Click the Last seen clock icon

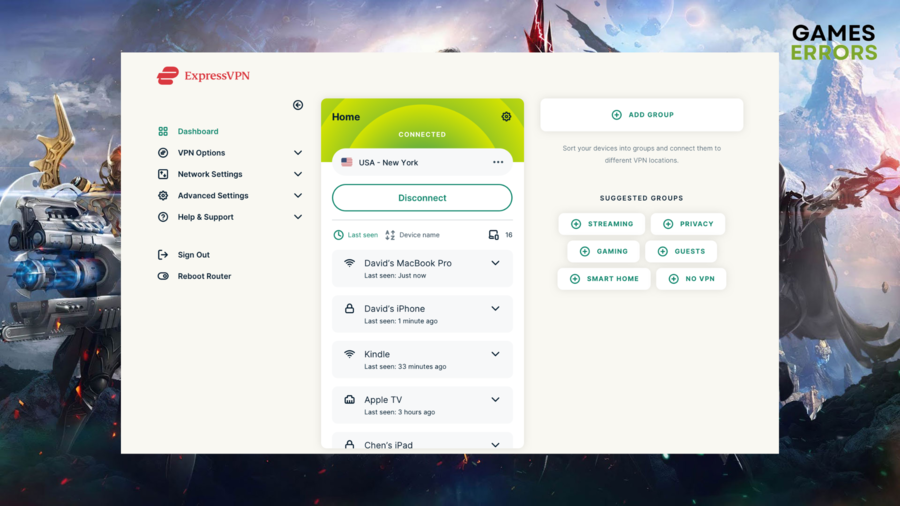pos(339,235)
